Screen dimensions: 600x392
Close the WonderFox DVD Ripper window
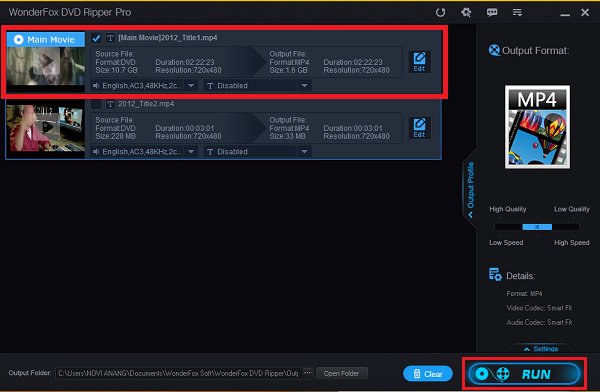[x=585, y=12]
